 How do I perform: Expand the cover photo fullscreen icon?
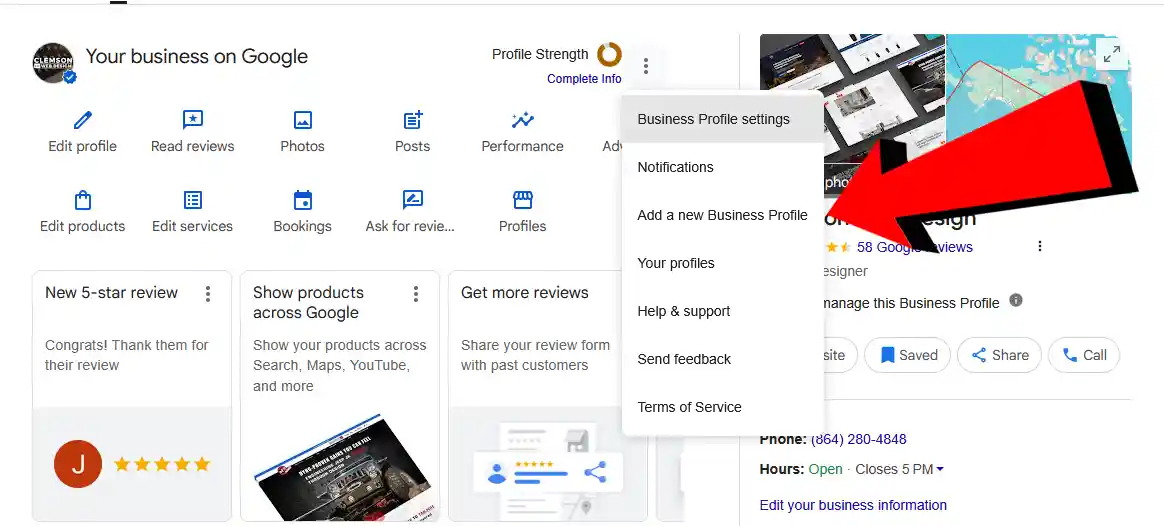click(x=1111, y=54)
